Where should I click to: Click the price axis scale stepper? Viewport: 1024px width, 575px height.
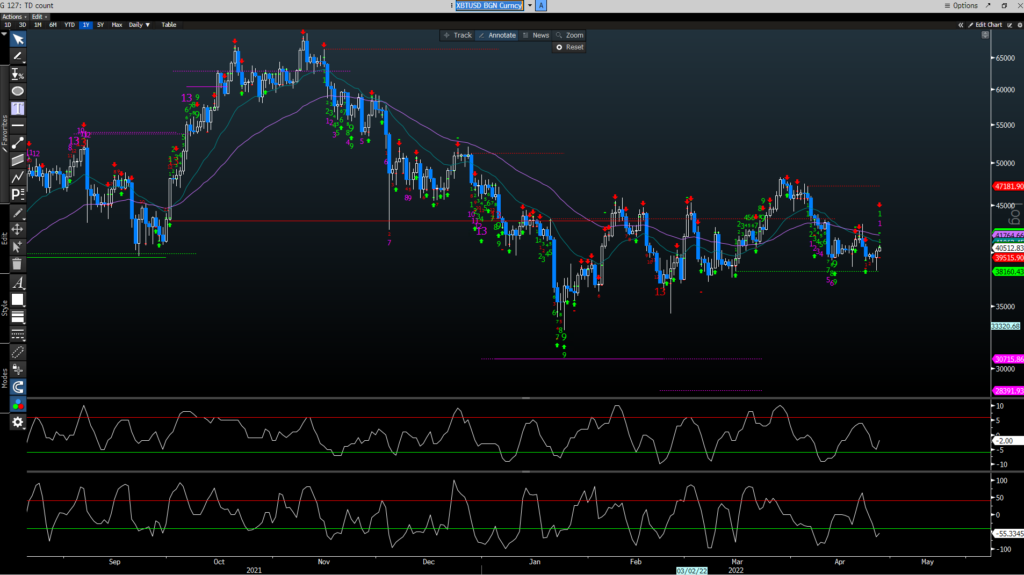985,35
